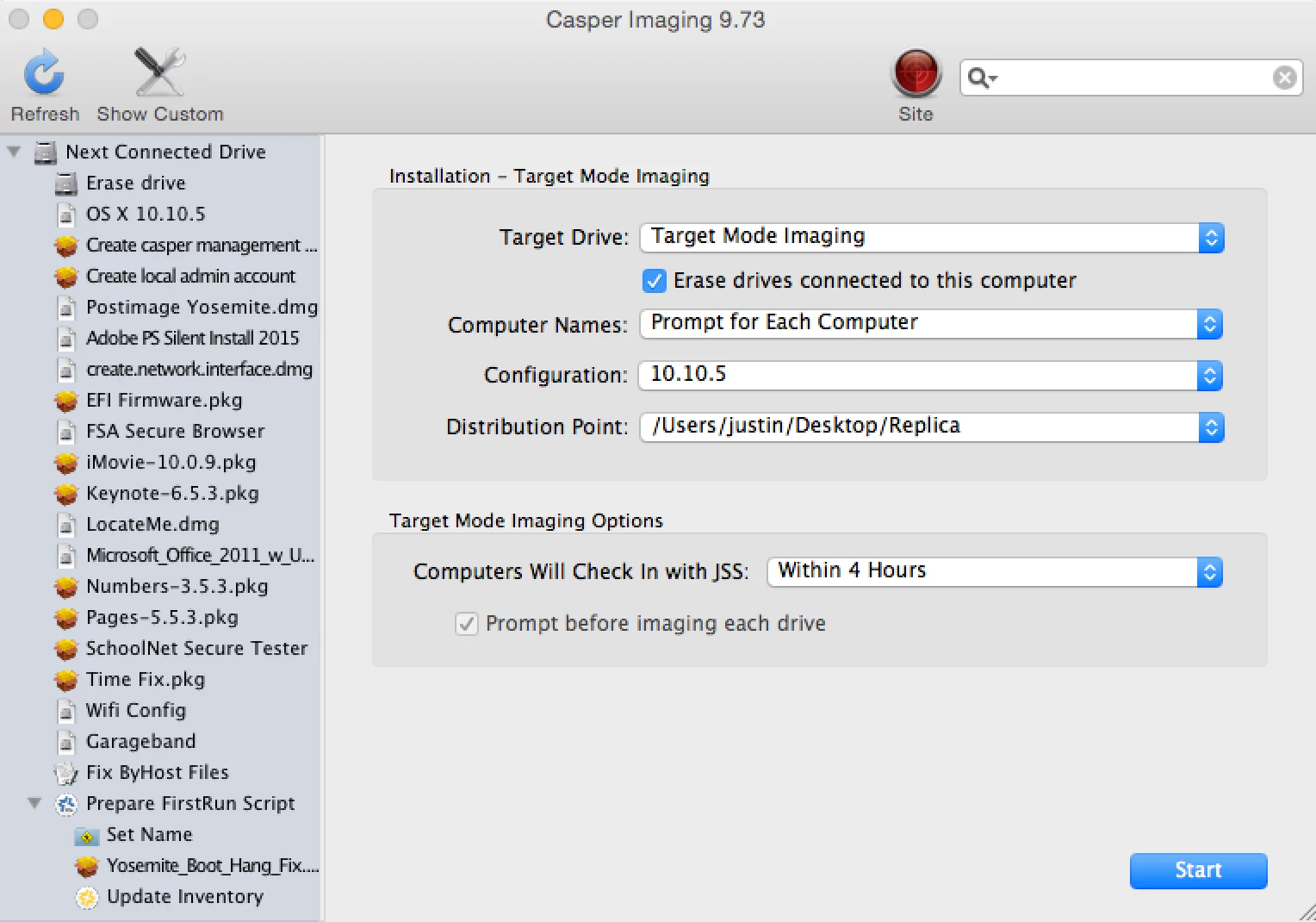Select 'Adobe PS Silent Install 2015' text
The image size is (1316, 922).
coord(193,339)
